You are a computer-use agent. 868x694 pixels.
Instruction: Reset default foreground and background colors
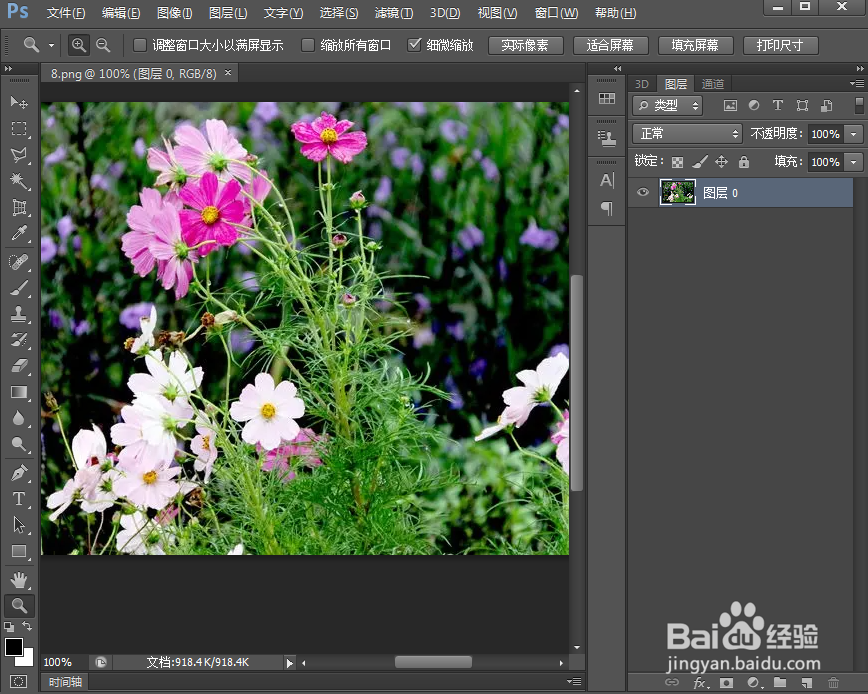tap(9, 626)
